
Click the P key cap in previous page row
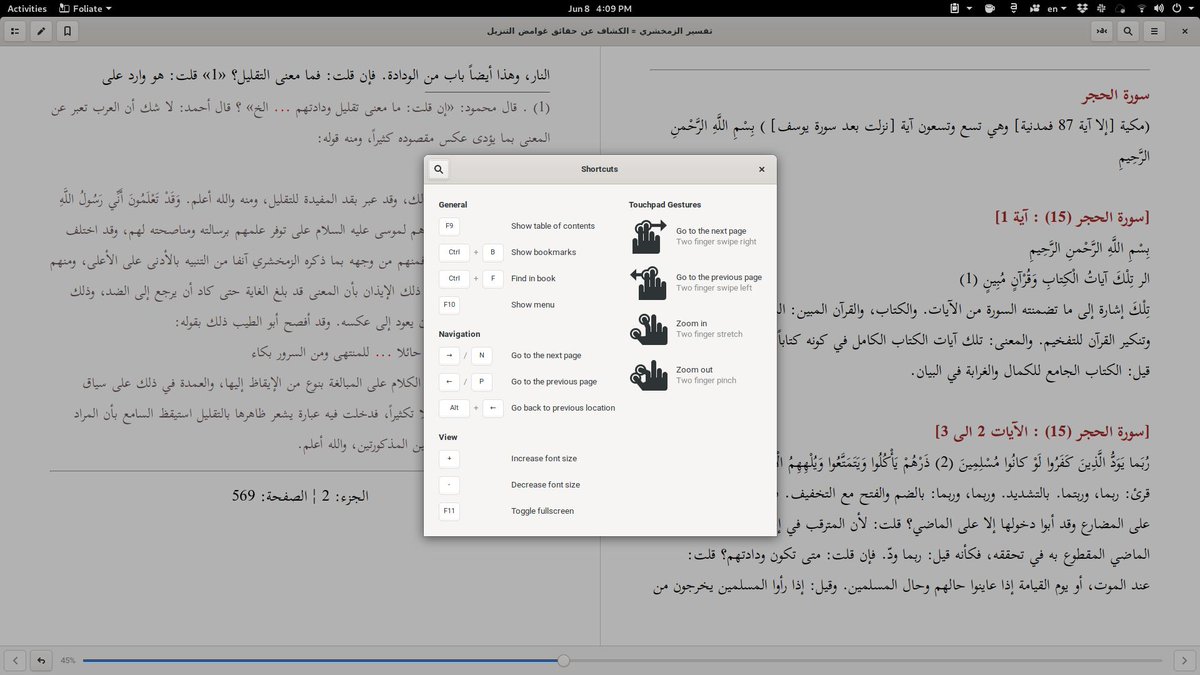[x=481, y=381]
